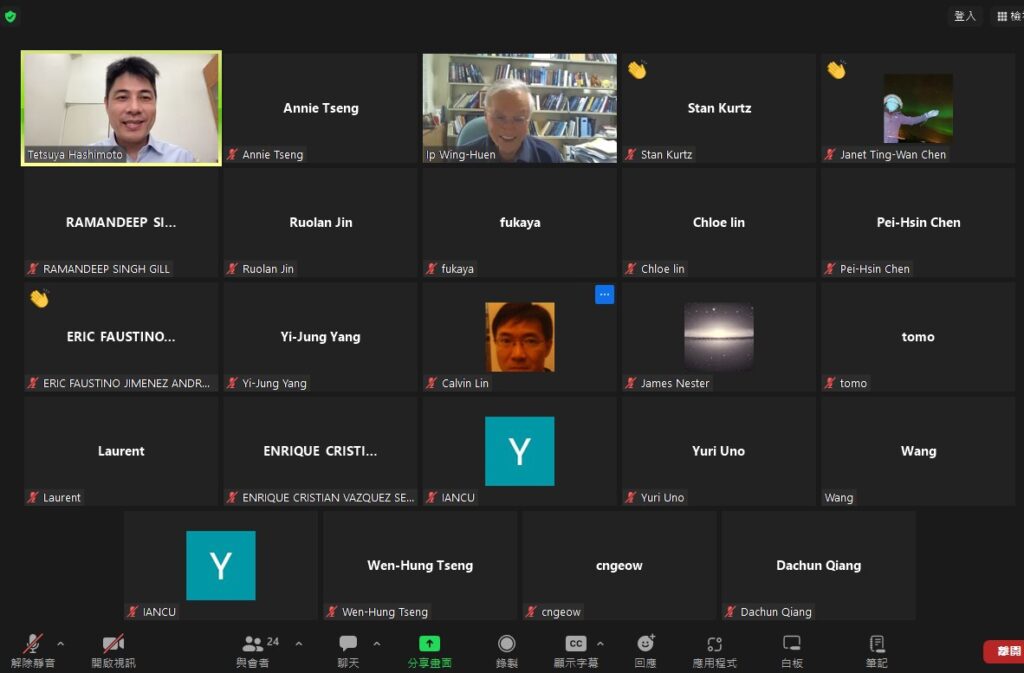
Task: Click the red Leave meeting button
Action: 1004,651
